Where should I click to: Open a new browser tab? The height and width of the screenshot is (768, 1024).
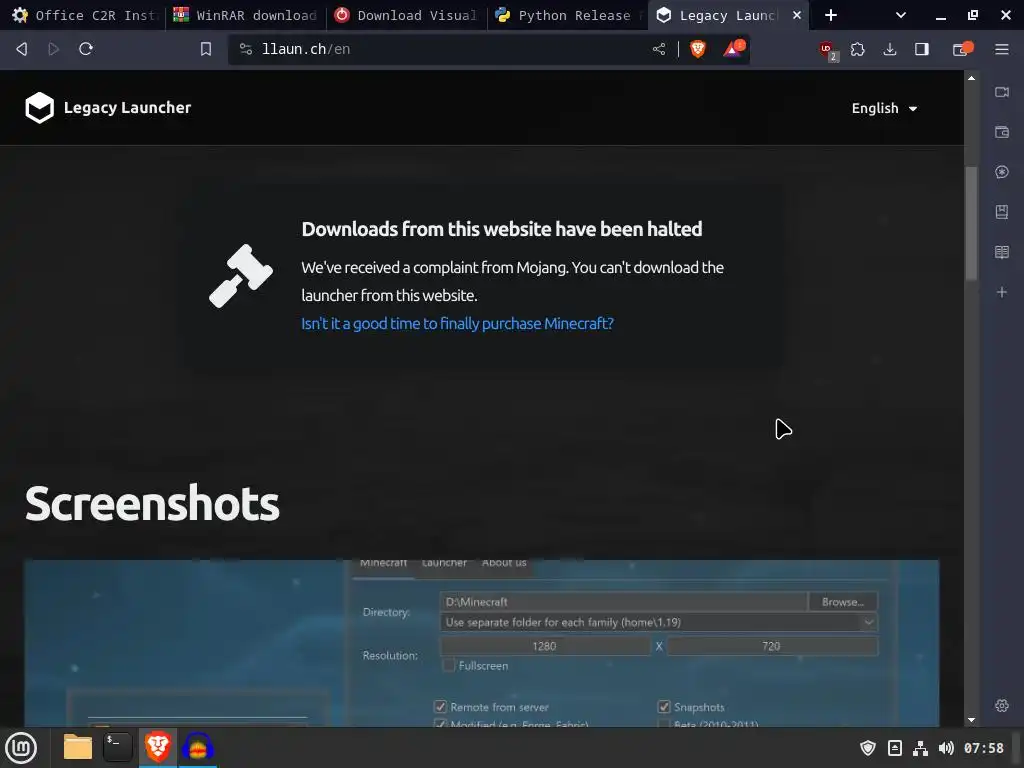[x=831, y=15]
